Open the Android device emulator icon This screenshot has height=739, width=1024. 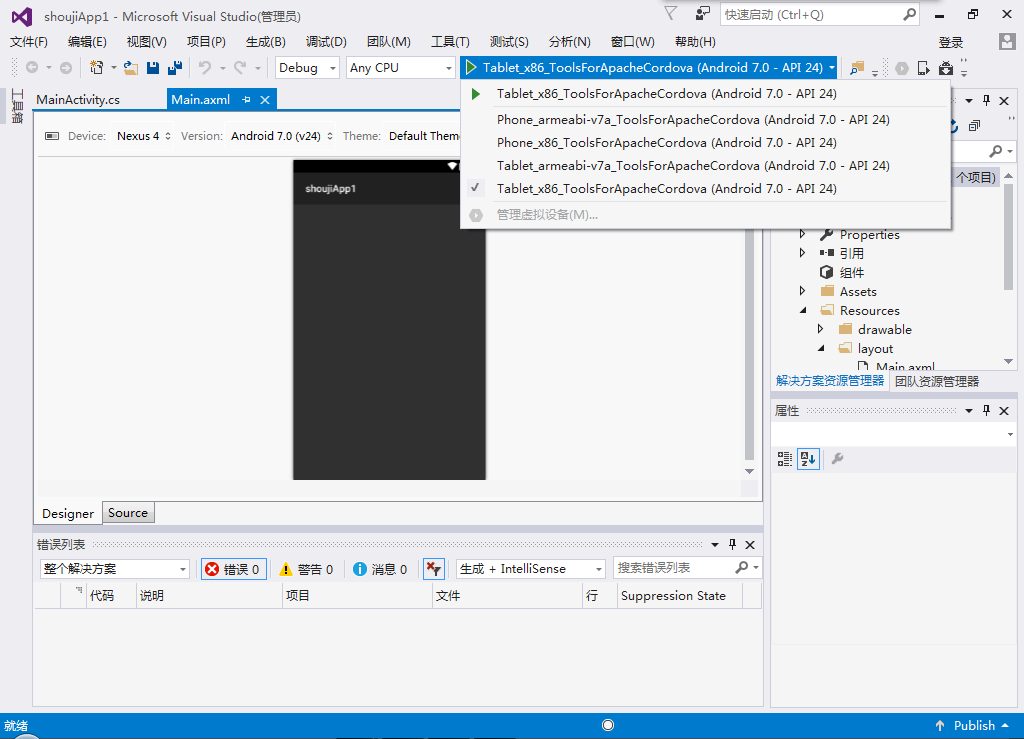tap(923, 68)
